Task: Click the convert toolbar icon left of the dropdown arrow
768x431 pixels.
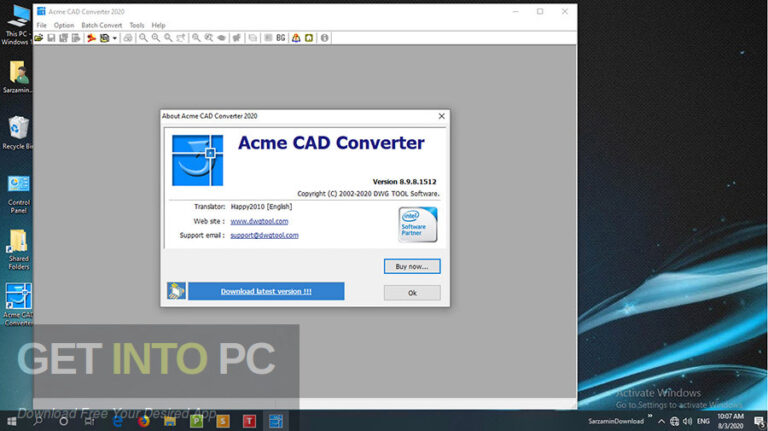Action: (104, 38)
